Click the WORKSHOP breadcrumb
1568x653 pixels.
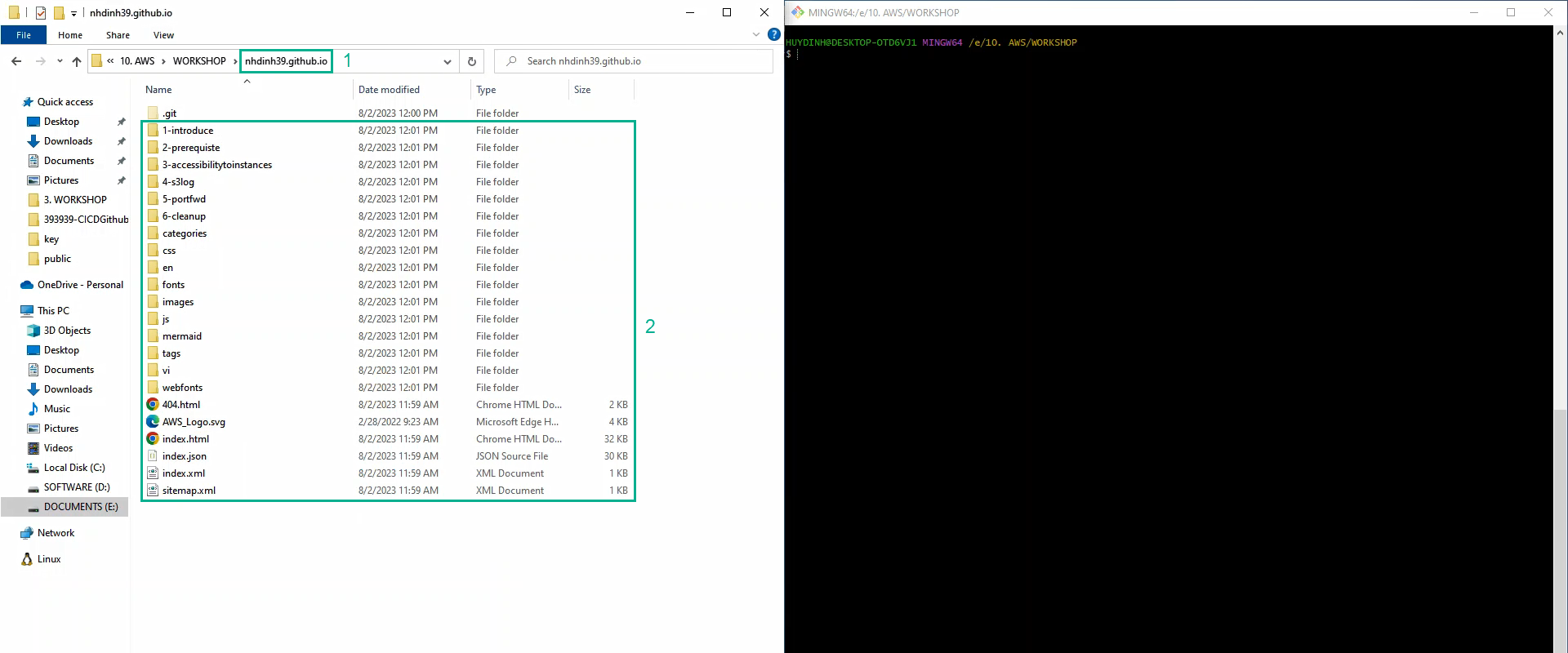[199, 61]
